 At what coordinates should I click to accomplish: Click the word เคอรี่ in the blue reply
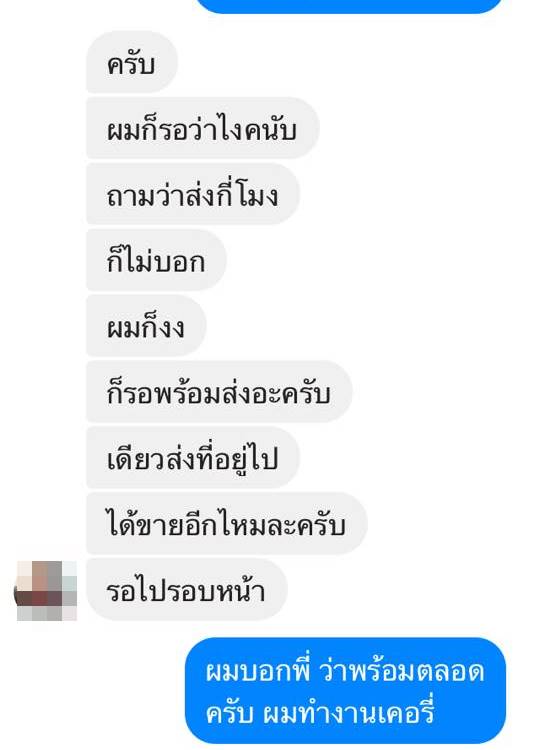pos(406,712)
